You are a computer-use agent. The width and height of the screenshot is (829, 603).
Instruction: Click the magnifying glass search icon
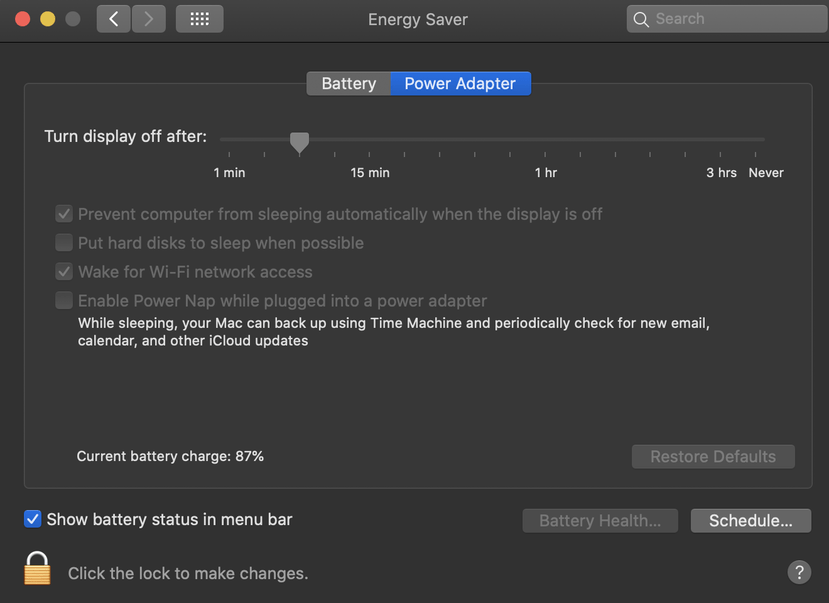pyautogui.click(x=641, y=19)
